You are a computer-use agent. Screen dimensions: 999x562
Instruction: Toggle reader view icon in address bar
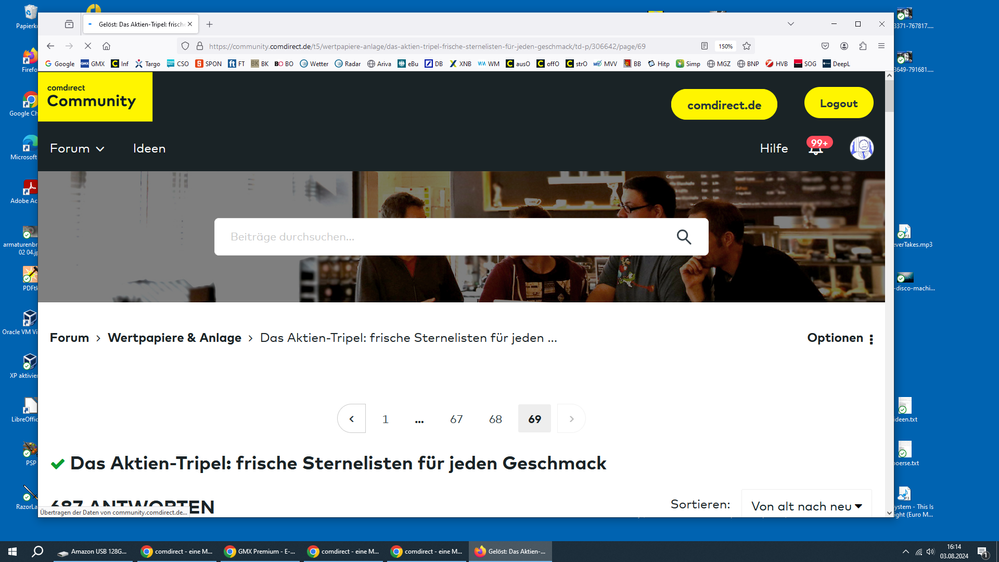coord(704,46)
